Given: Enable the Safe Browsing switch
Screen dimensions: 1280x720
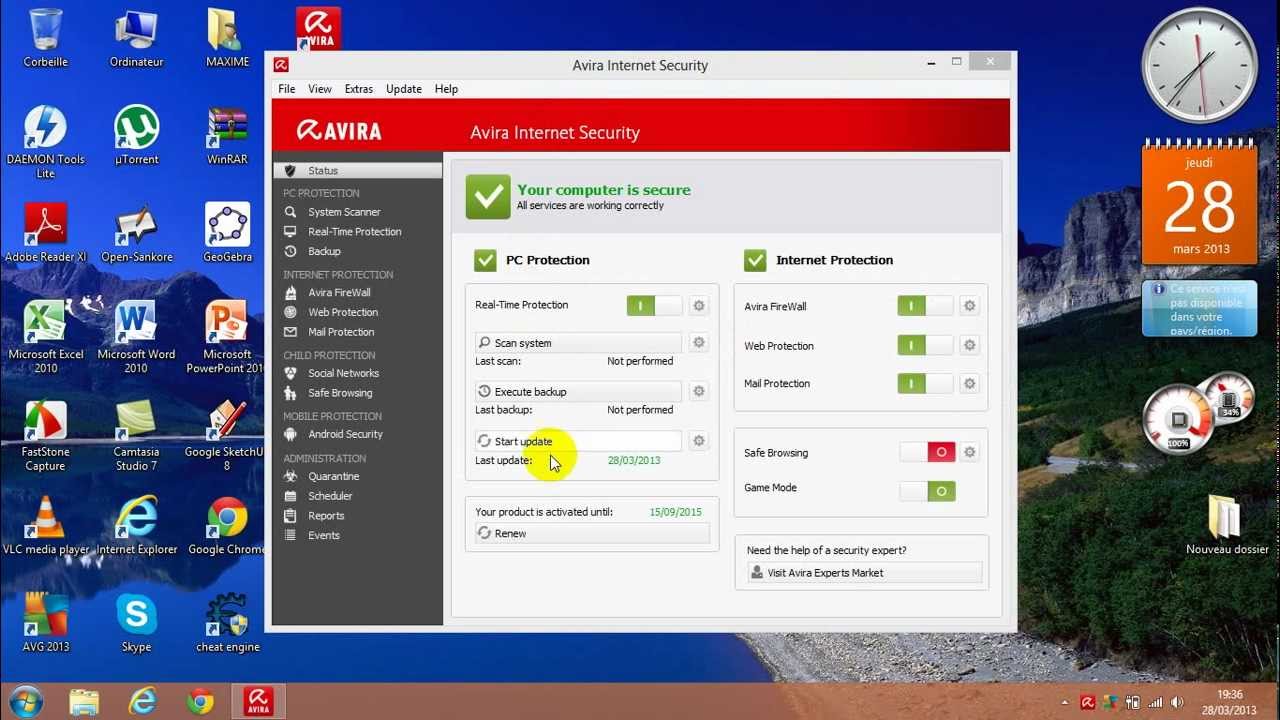Looking at the screenshot, I should (x=927, y=453).
